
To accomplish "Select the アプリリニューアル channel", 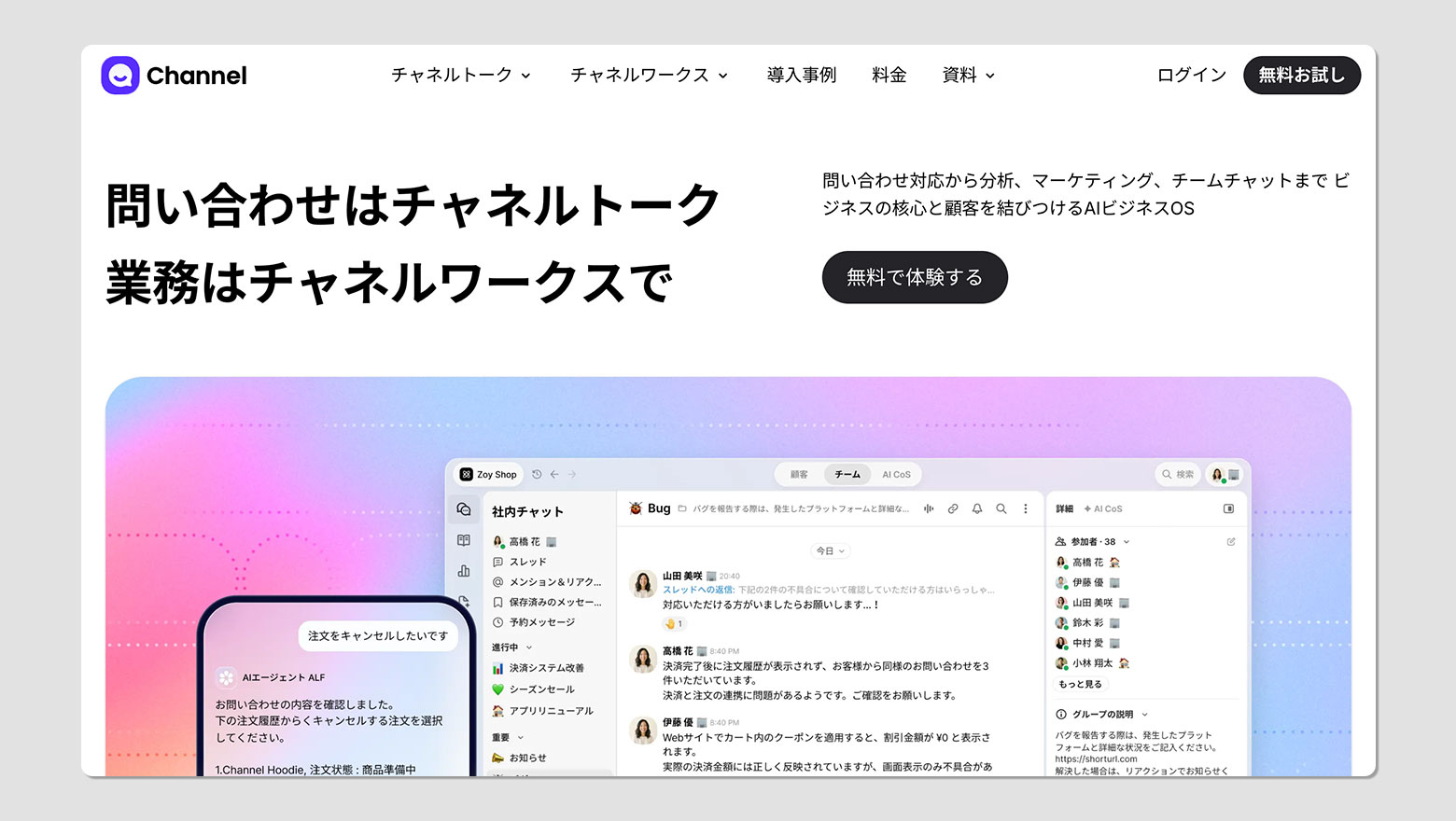I will pyautogui.click(x=543, y=711).
